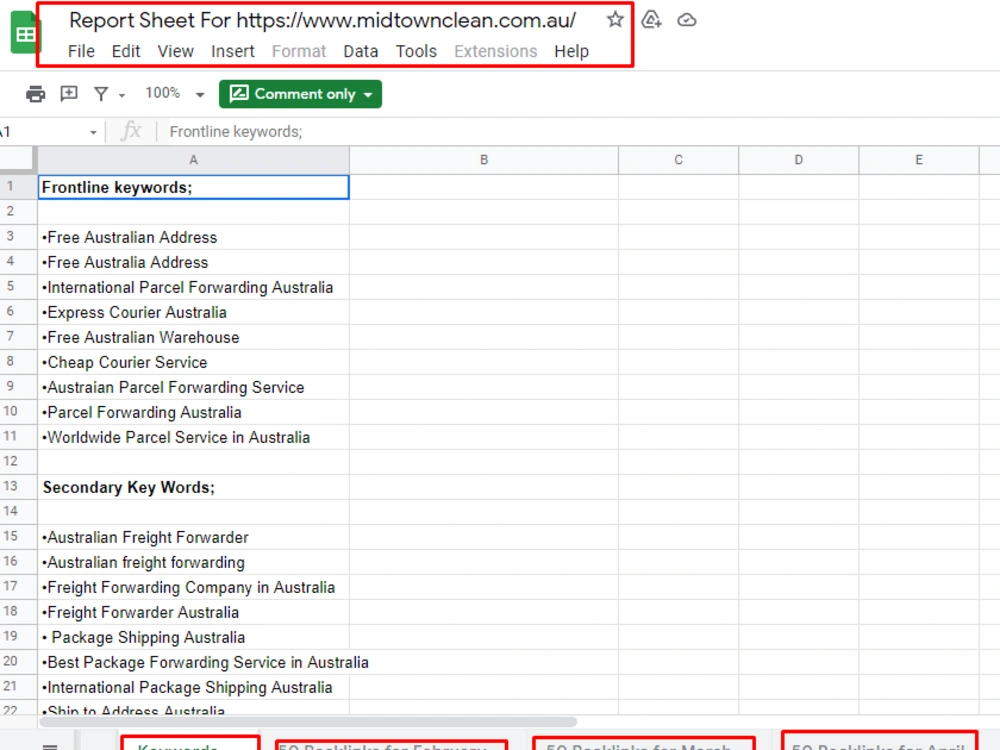Click the select-all corner box
Screen dimensions: 1000x750
17,160
